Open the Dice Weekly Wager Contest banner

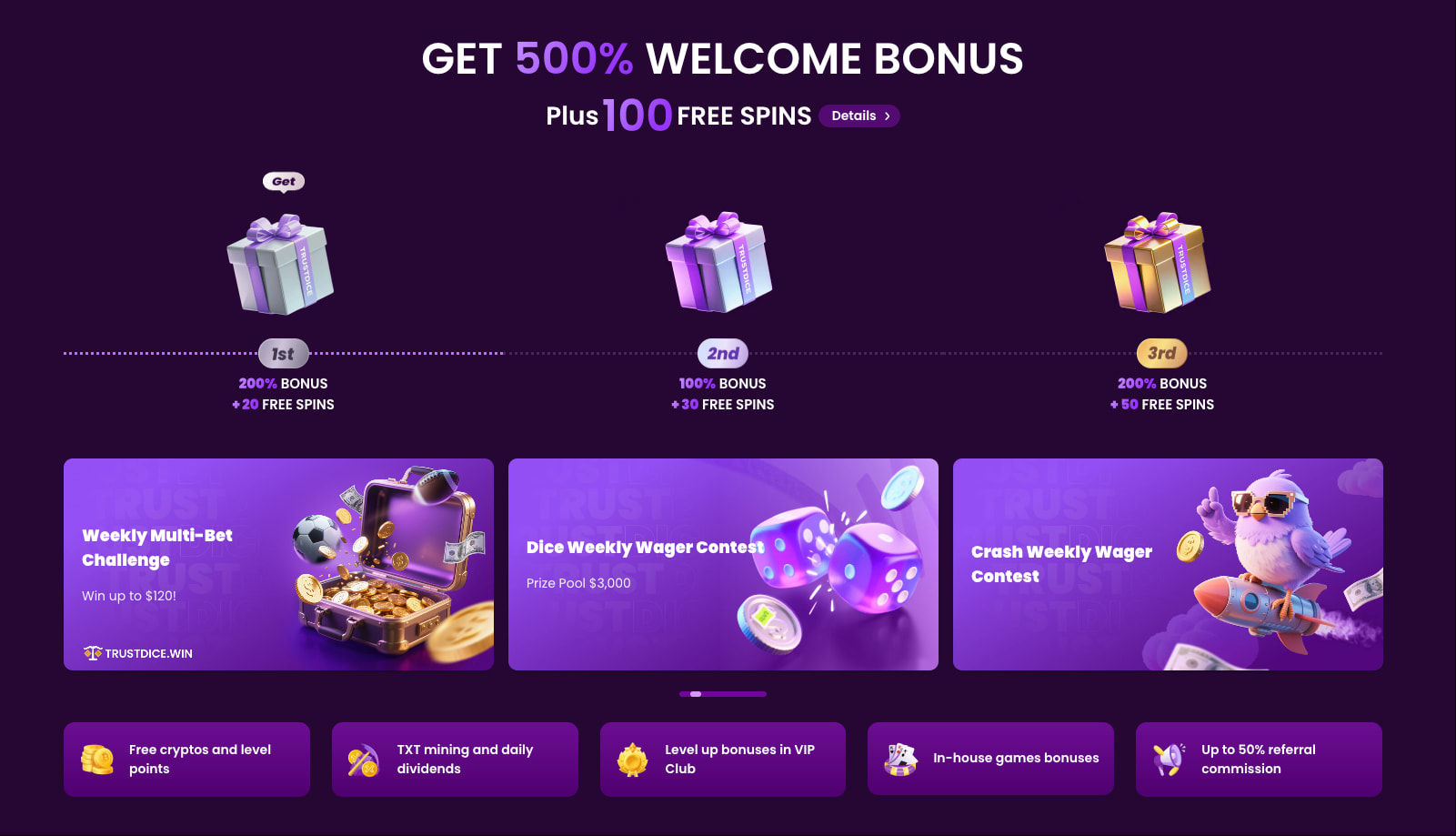click(723, 564)
